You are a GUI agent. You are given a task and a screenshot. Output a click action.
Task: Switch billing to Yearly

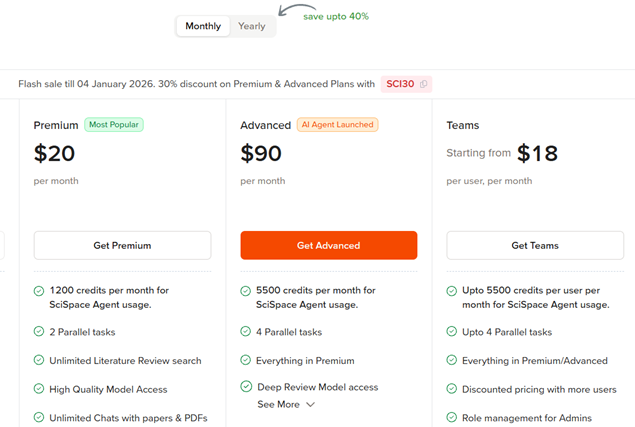(x=252, y=26)
